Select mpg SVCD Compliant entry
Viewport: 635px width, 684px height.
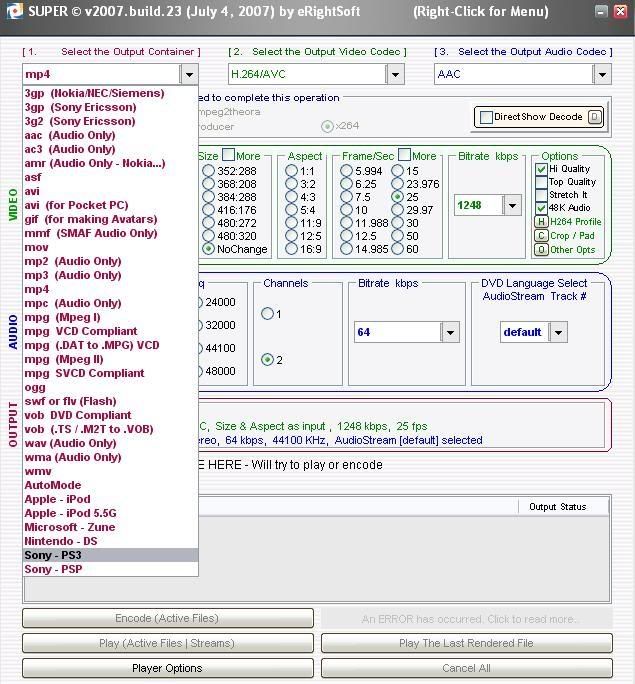(x=110, y=373)
